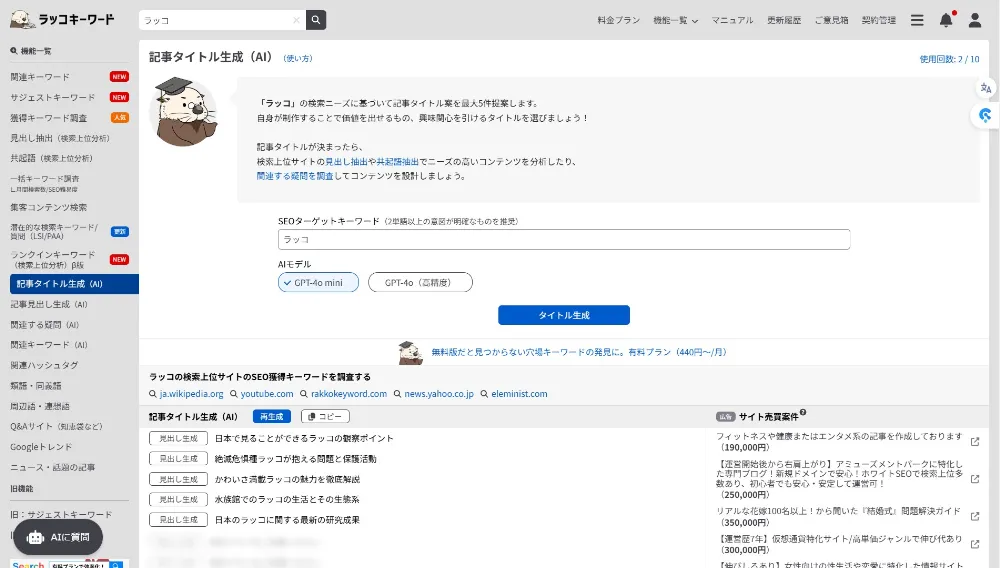Generate headings for 絶滅危惧種ラッコ title
The width and height of the screenshot is (1000, 568).
[x=179, y=459]
